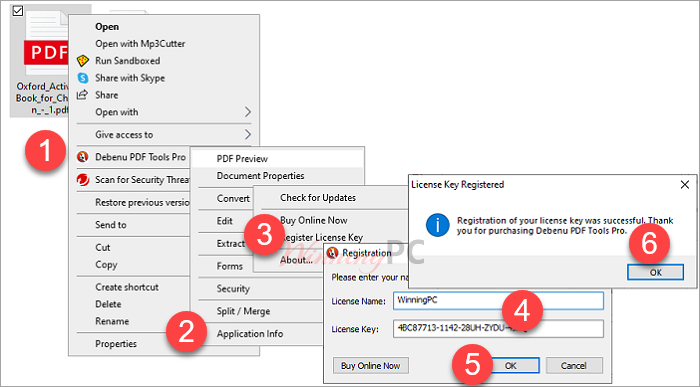The width and height of the screenshot is (700, 387).
Task: Click the License Key input field
Action: pyautogui.click(x=498, y=329)
